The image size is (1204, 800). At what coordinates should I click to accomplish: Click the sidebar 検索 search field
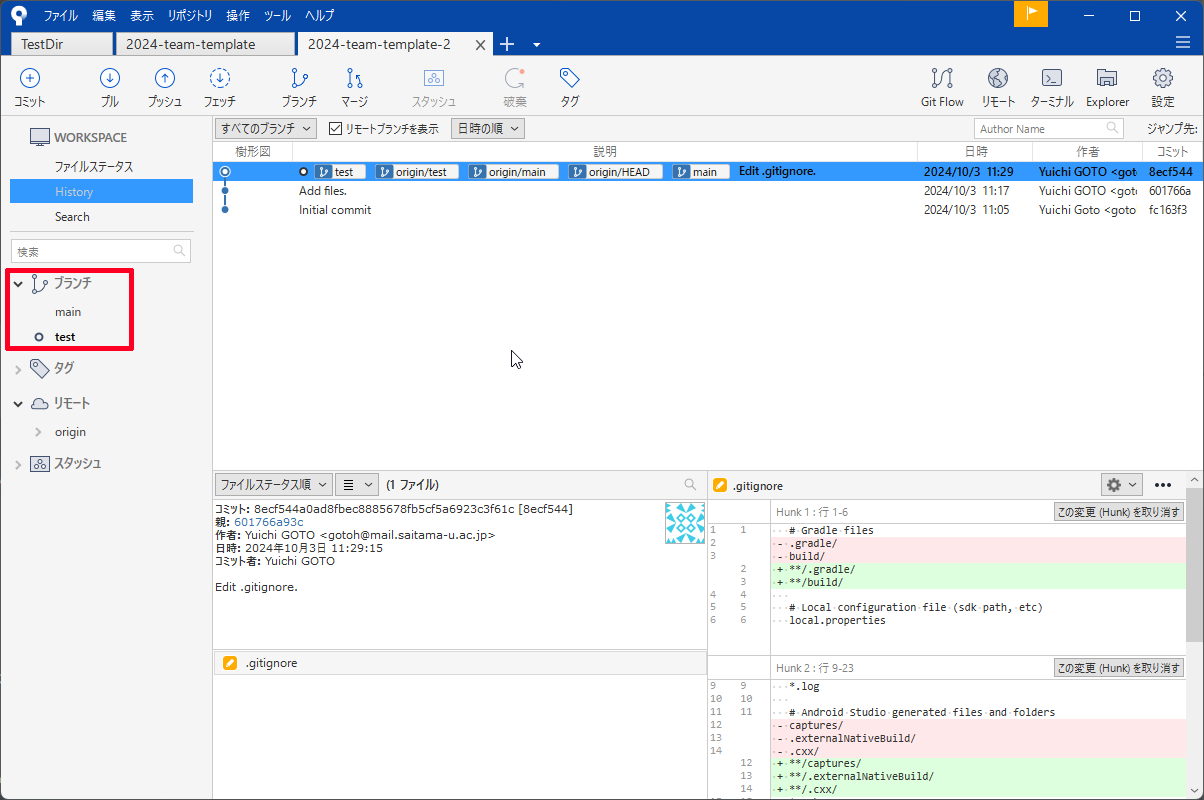[101, 251]
